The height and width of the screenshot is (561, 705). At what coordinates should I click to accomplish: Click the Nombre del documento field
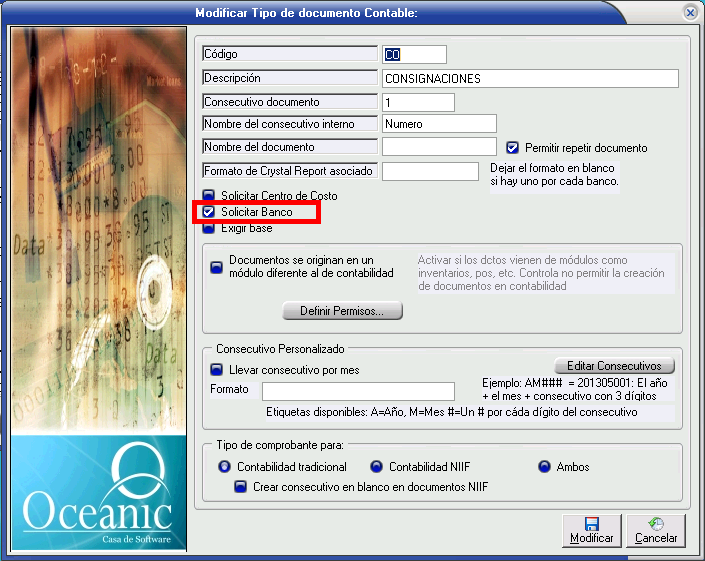click(x=439, y=147)
